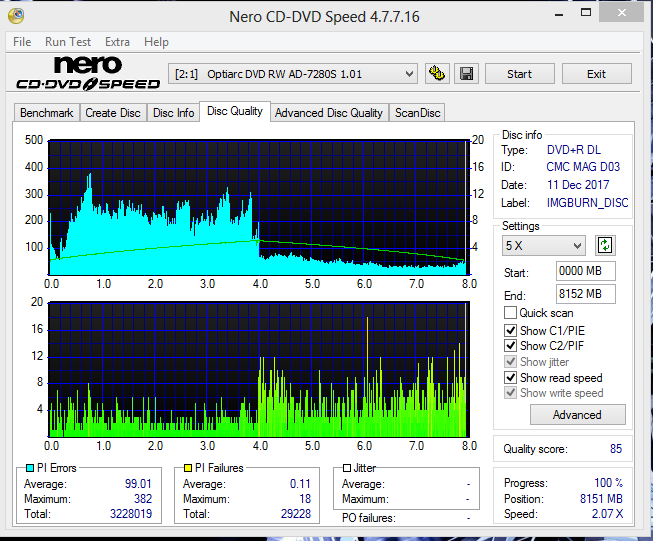
Task: Toggle Show read speed checkbox
Action: [x=510, y=377]
